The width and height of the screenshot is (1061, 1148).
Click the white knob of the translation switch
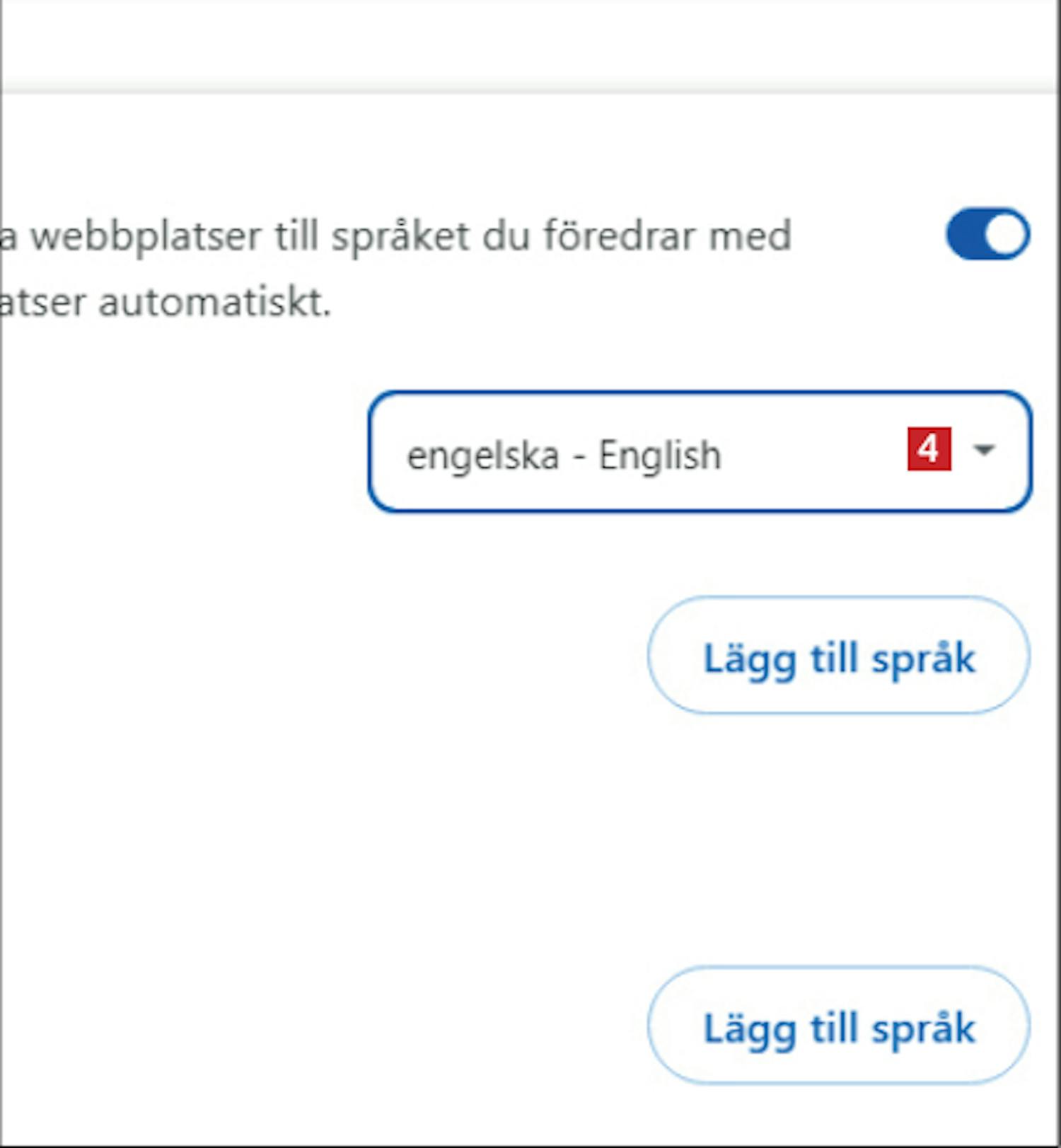(1006, 234)
